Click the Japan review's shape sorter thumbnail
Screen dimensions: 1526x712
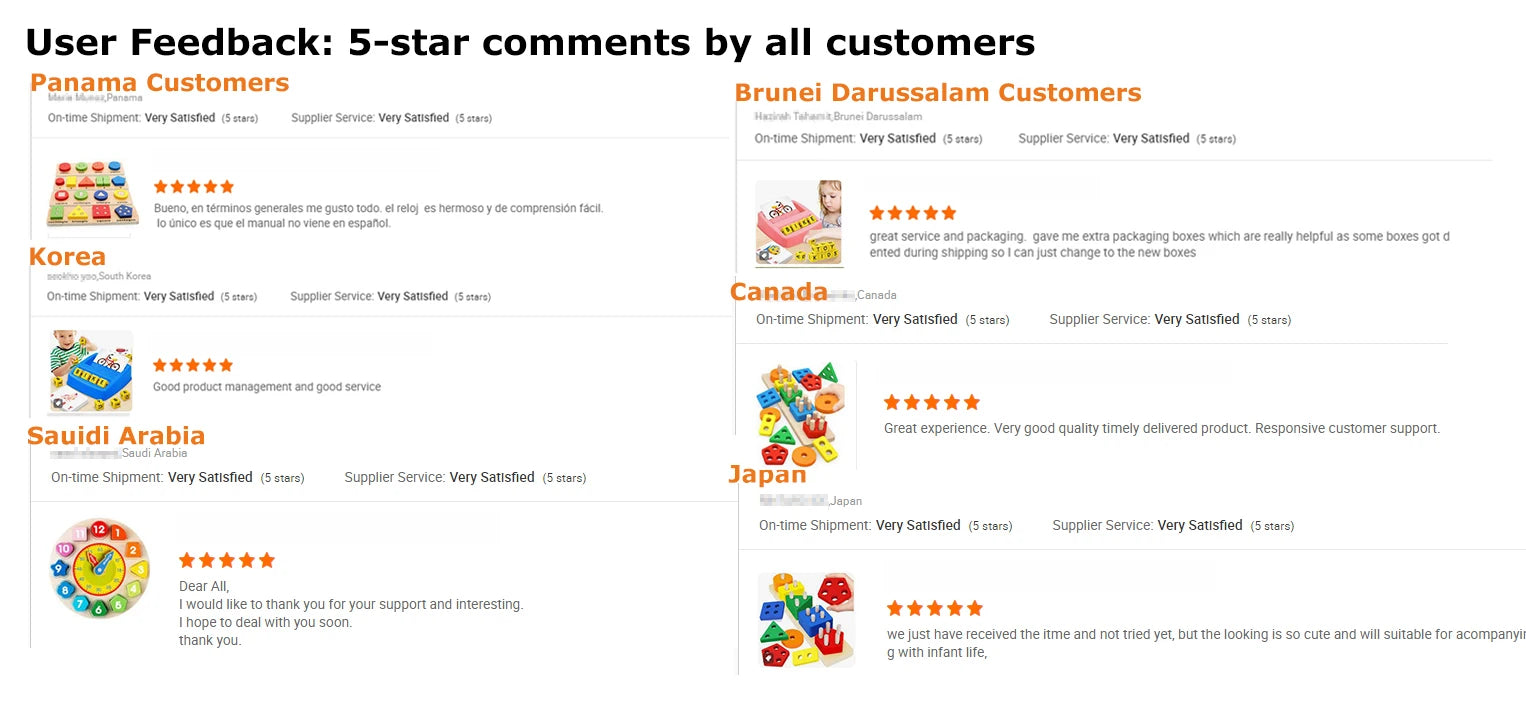tap(805, 619)
